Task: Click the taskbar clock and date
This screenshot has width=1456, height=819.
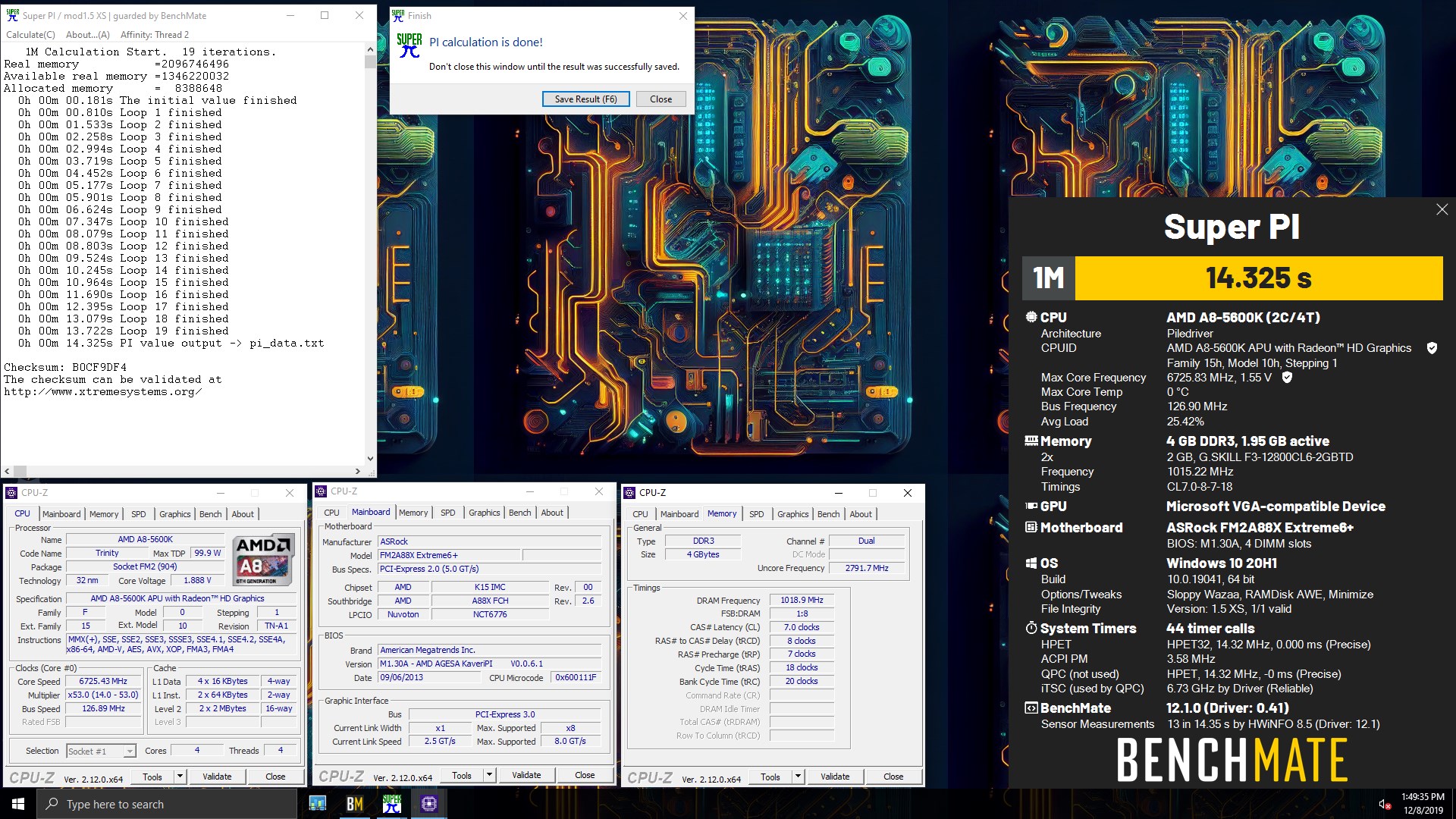Action: (x=1423, y=804)
